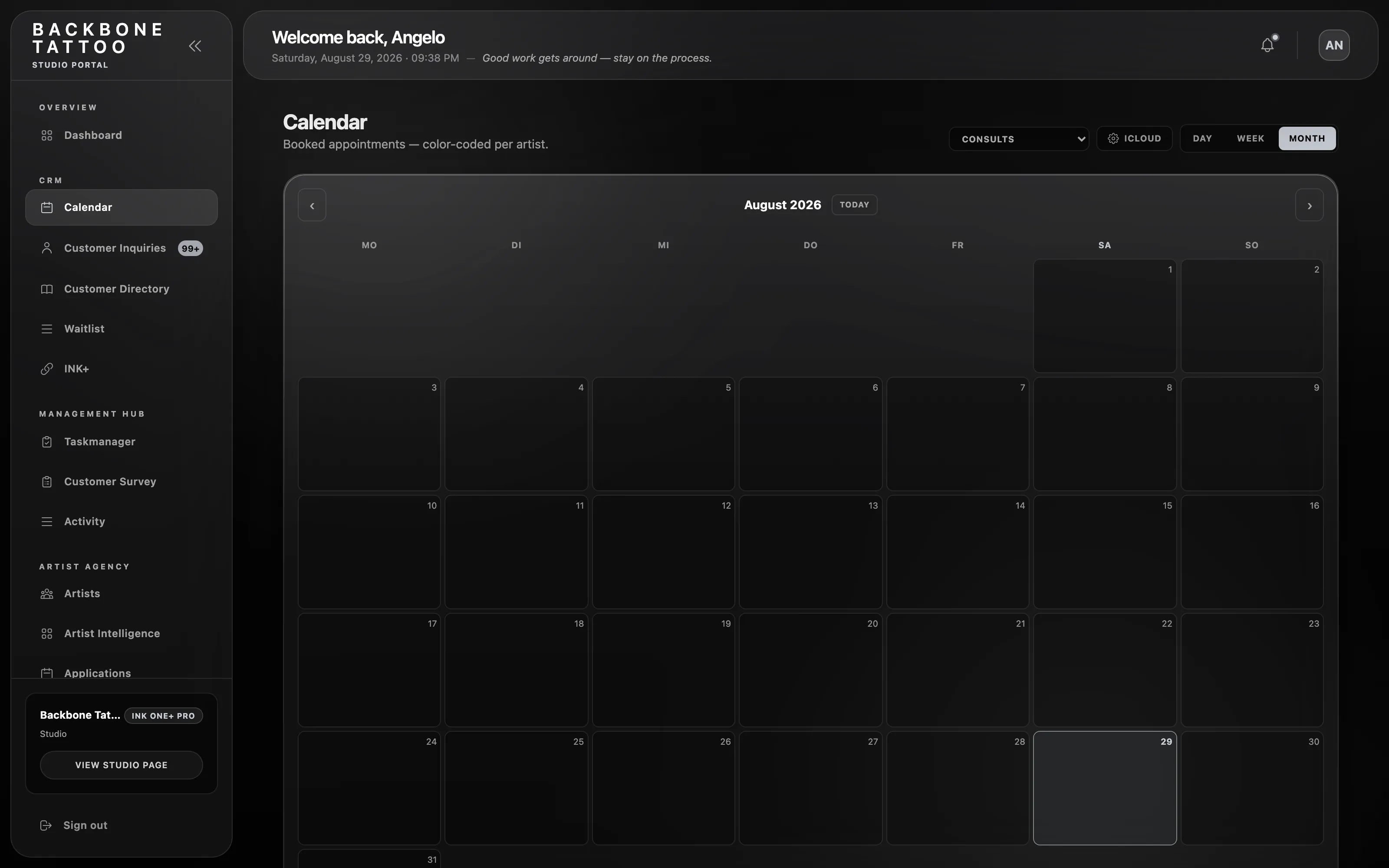Open Customer Survey page
The image size is (1389, 868).
(x=121, y=482)
